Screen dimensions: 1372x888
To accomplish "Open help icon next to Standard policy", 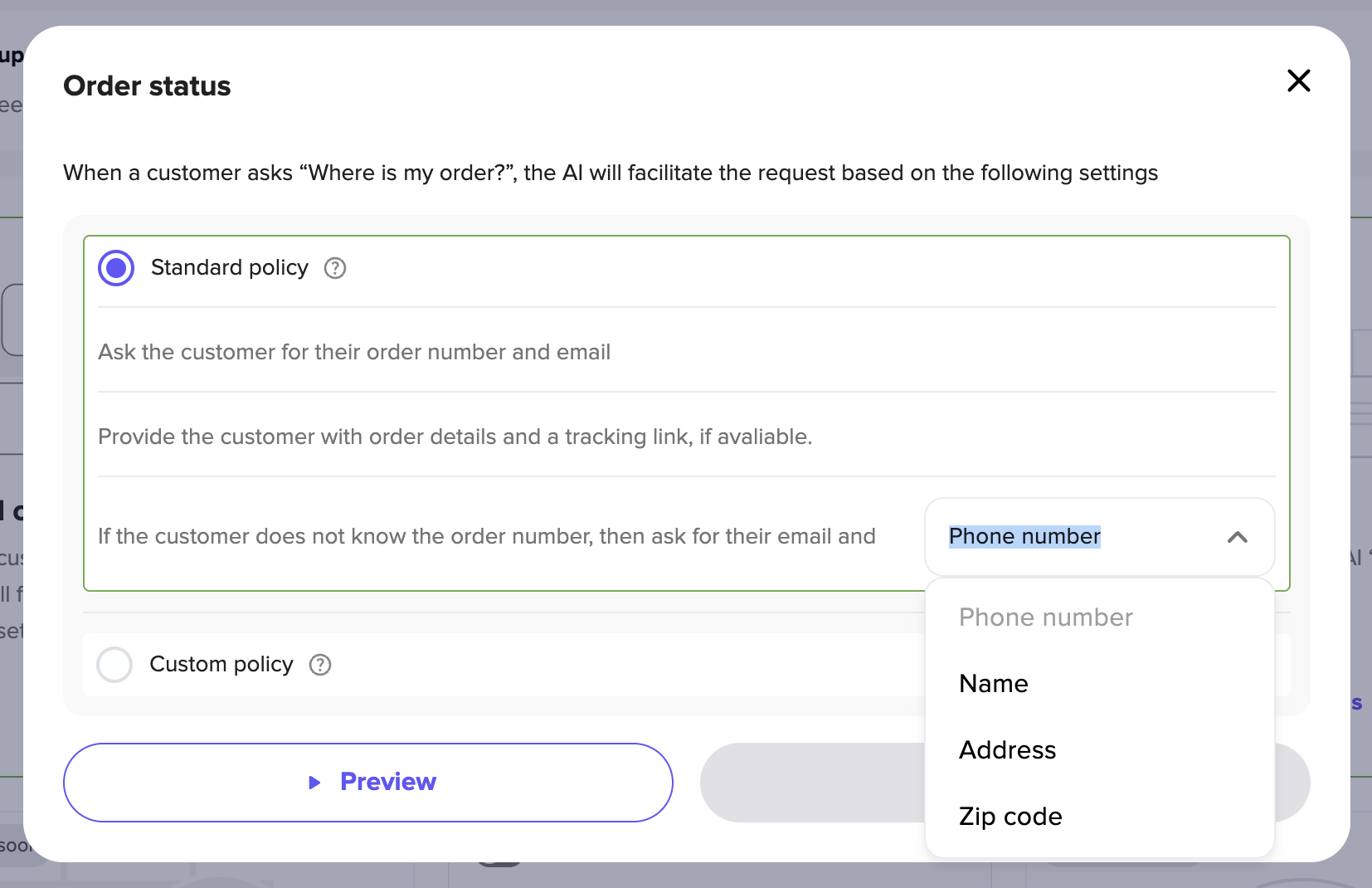I will click(x=335, y=268).
